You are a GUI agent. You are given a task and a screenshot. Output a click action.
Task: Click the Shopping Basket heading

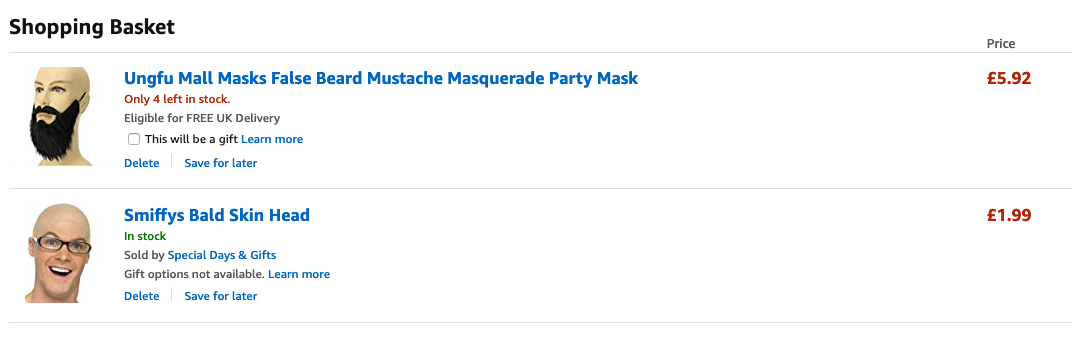92,27
